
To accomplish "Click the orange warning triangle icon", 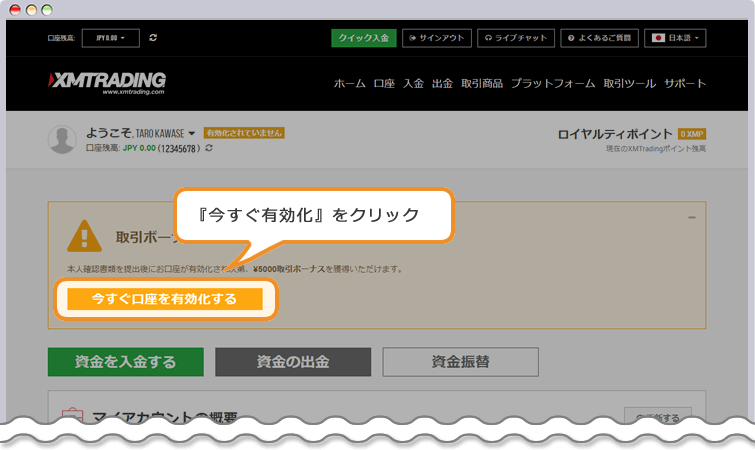I will (85, 236).
